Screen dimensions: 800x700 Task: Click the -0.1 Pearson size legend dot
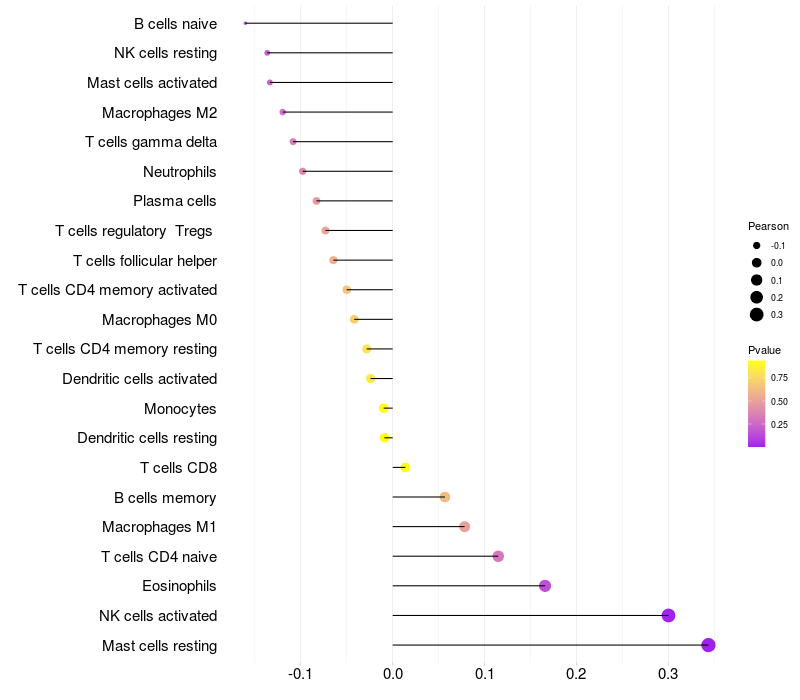point(757,245)
